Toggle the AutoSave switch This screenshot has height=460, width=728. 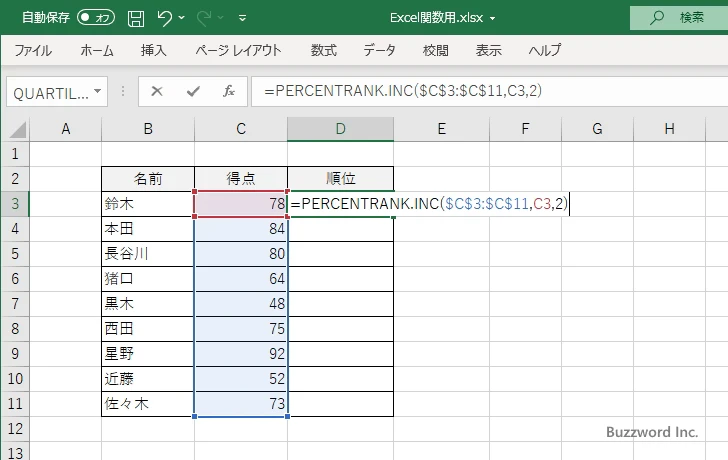pos(96,18)
